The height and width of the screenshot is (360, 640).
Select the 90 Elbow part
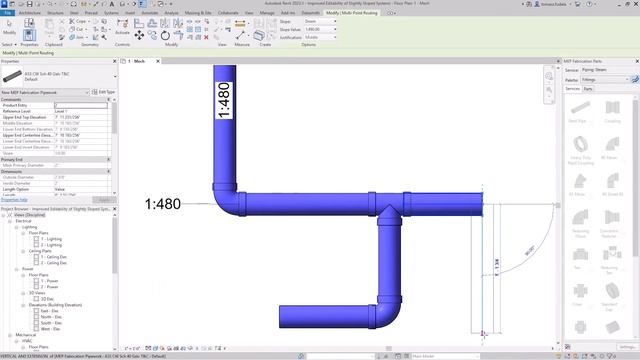tap(612, 144)
